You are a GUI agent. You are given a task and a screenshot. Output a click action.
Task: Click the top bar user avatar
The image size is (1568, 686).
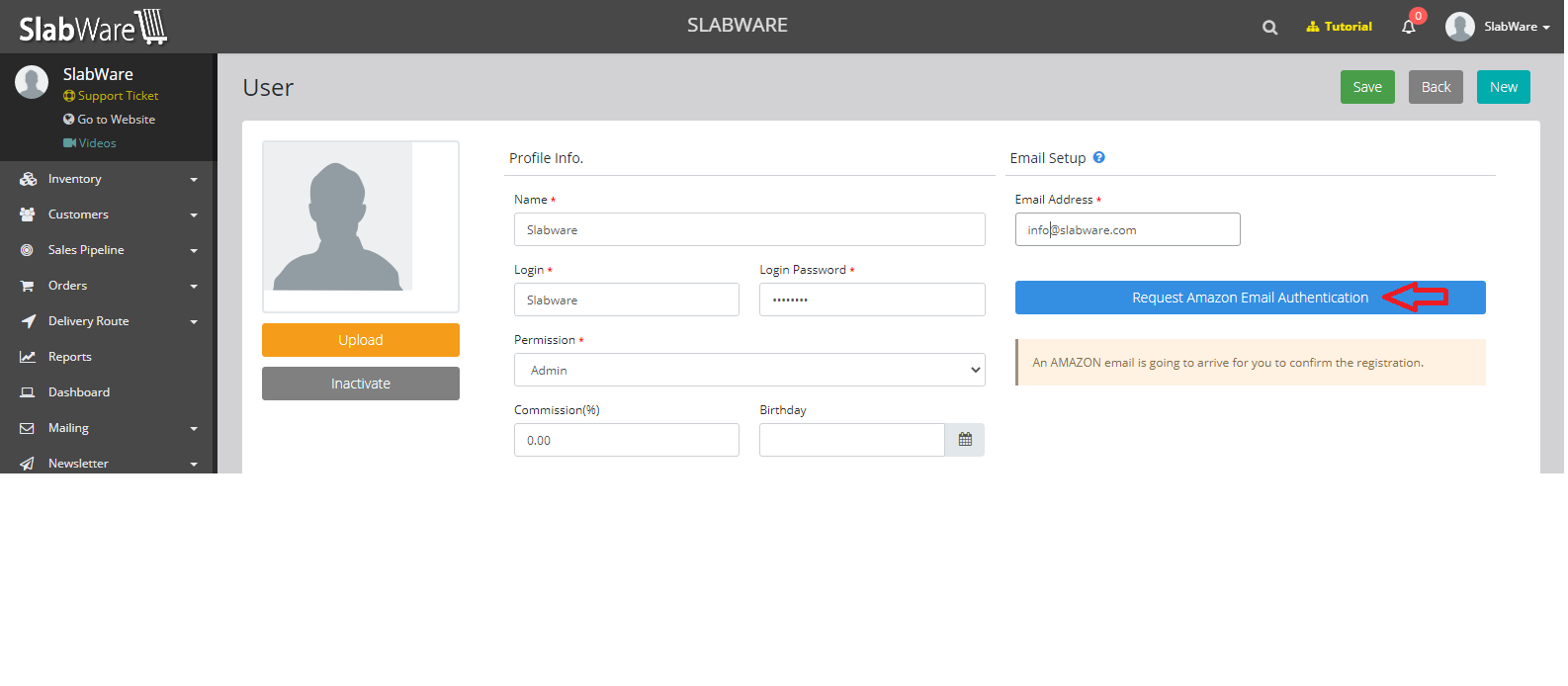[x=1460, y=27]
